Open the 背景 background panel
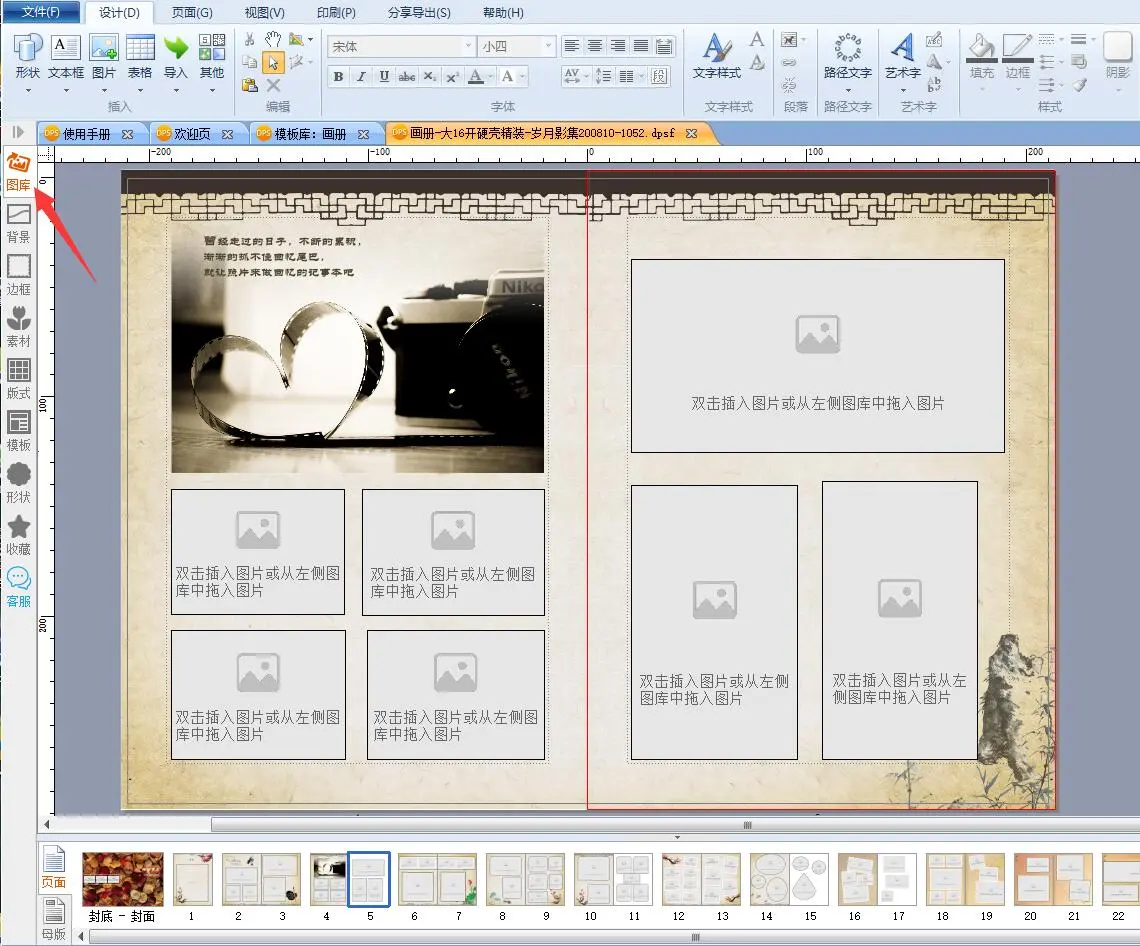Viewport: 1140px width, 946px height. tap(18, 222)
